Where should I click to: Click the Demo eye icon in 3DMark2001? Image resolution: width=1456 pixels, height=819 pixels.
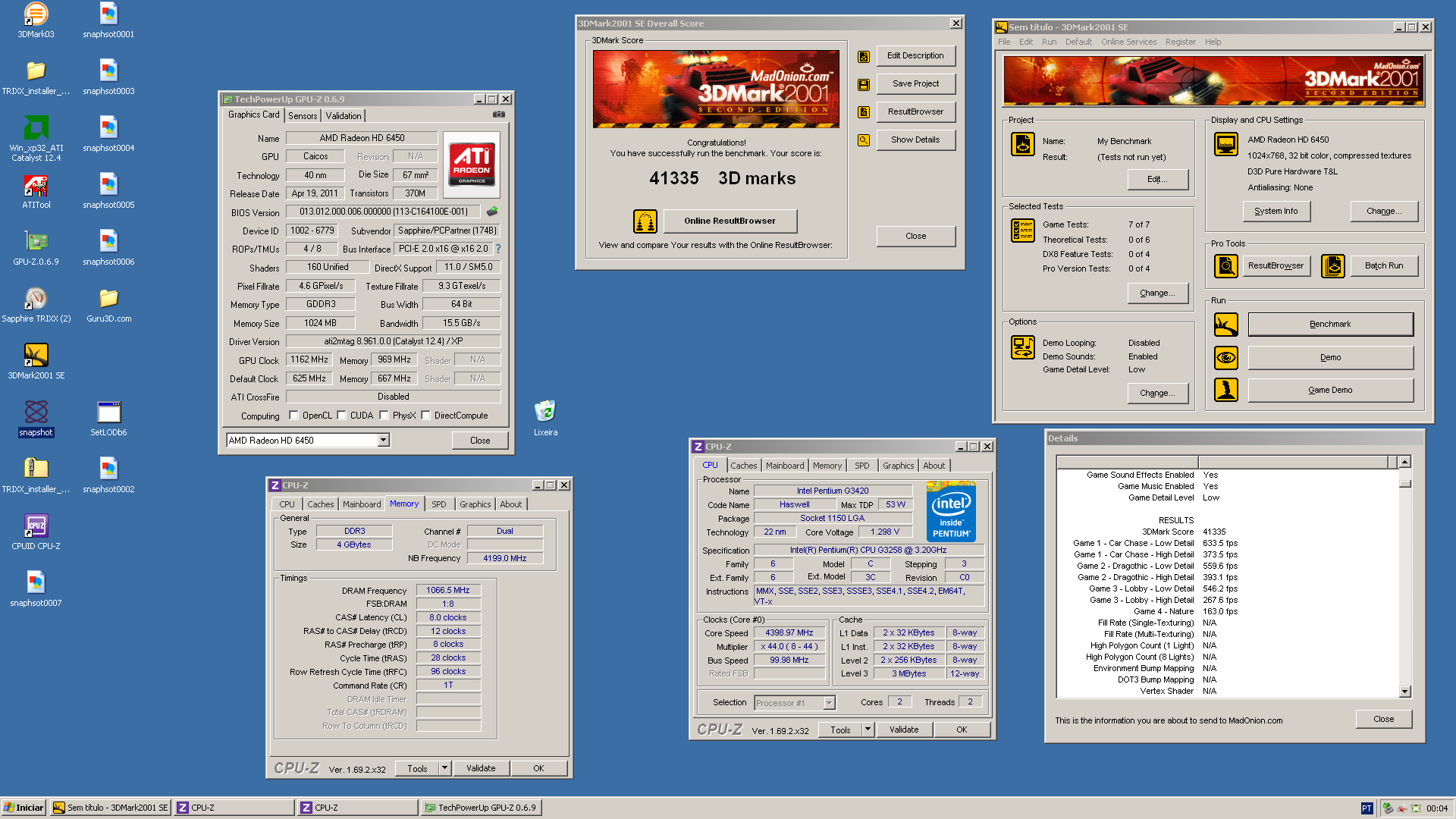point(1226,357)
